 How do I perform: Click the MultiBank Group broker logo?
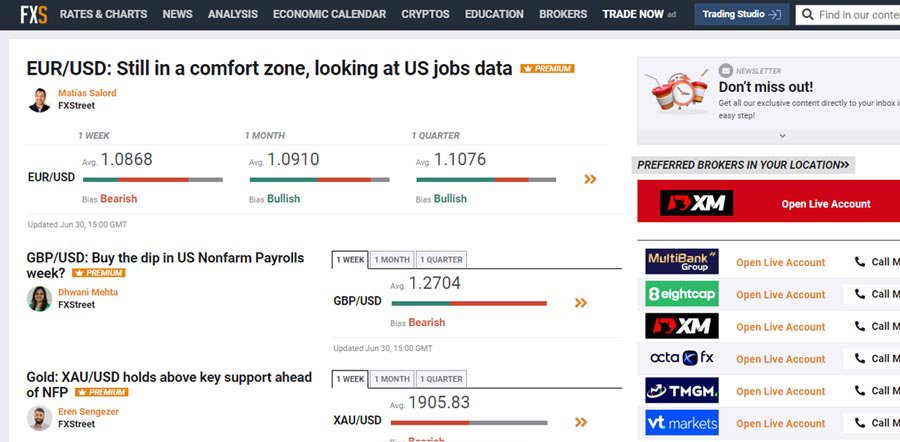[681, 262]
